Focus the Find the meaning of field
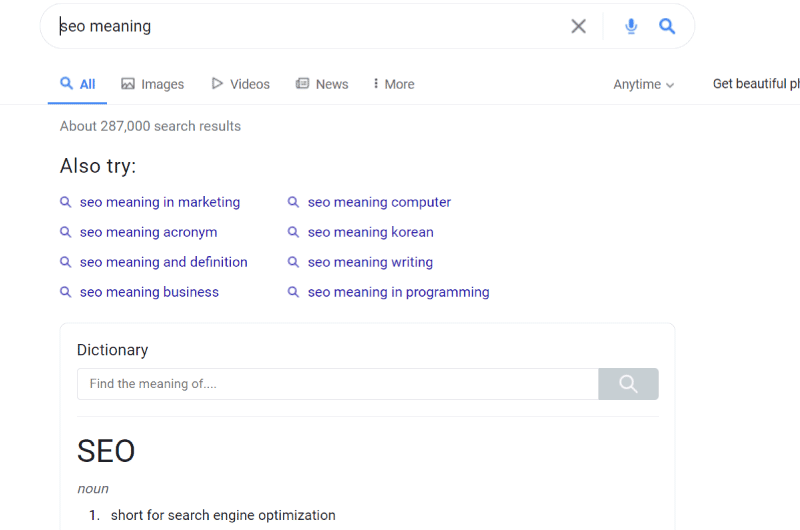 point(338,384)
